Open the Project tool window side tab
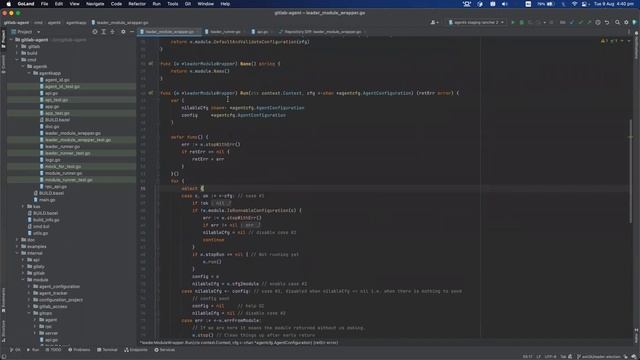640x360 pixels. coord(3,39)
